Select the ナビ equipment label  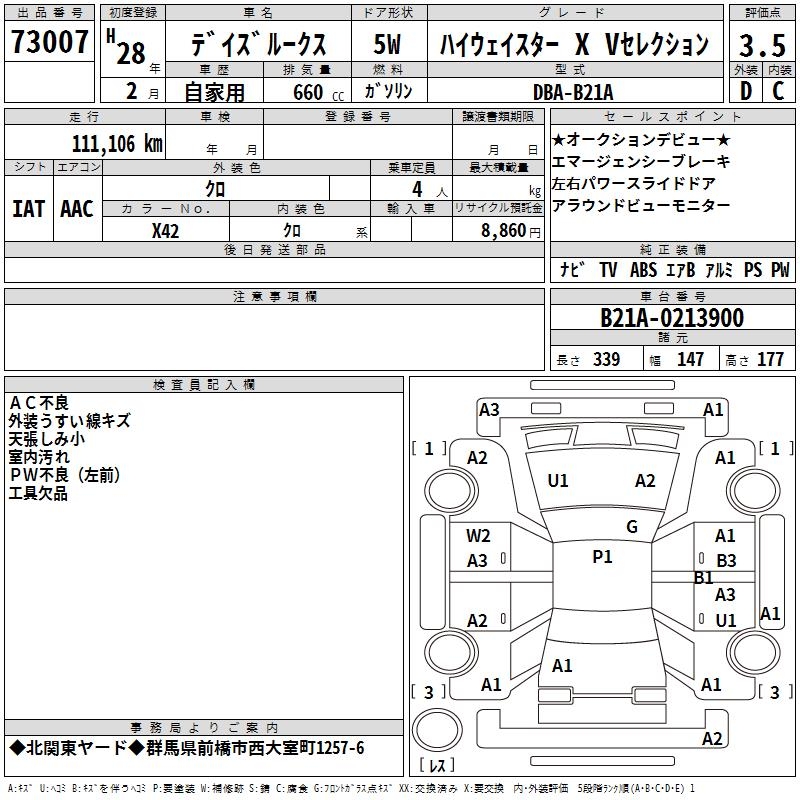573,269
